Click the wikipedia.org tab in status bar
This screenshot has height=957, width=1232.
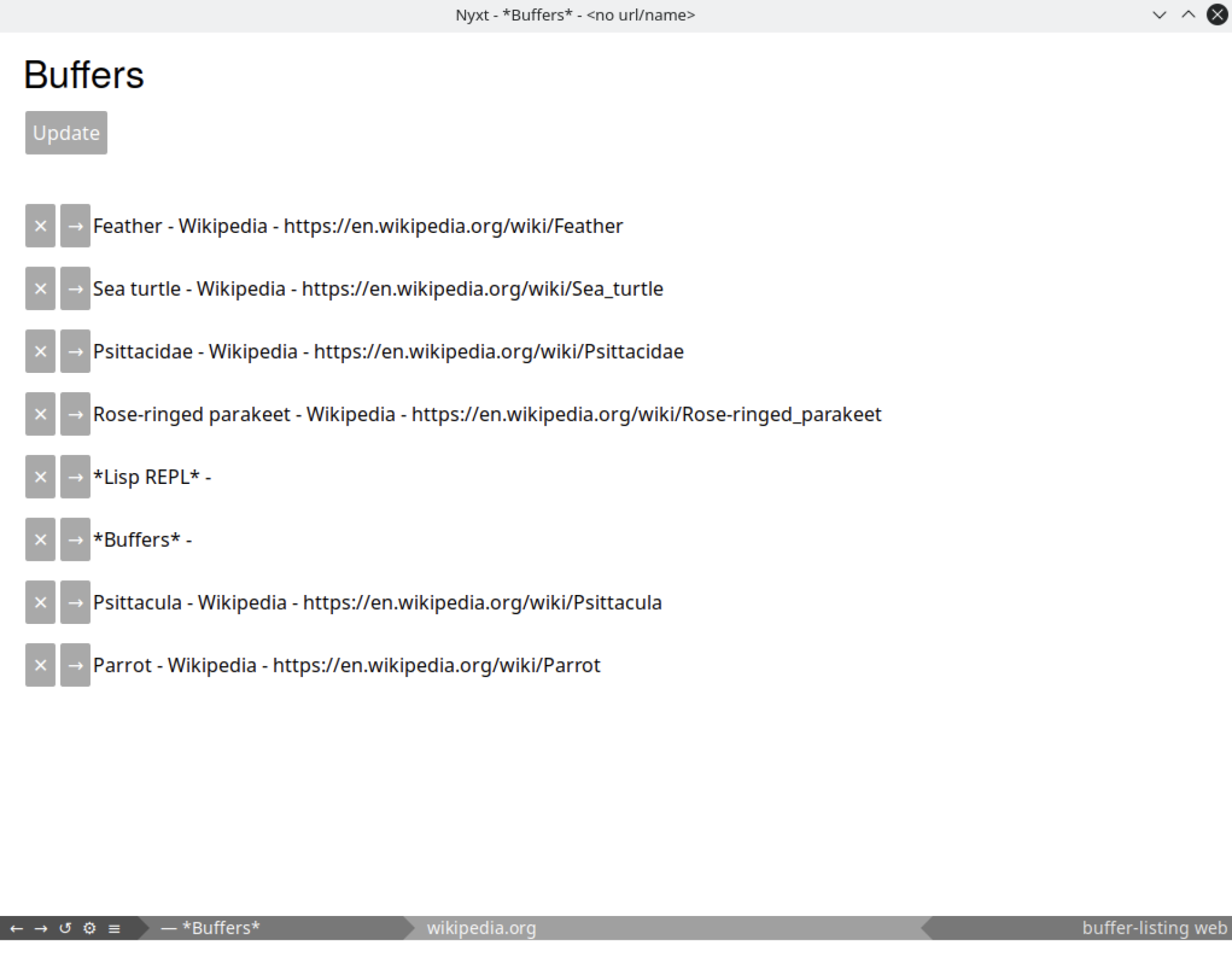pyautogui.click(x=481, y=928)
